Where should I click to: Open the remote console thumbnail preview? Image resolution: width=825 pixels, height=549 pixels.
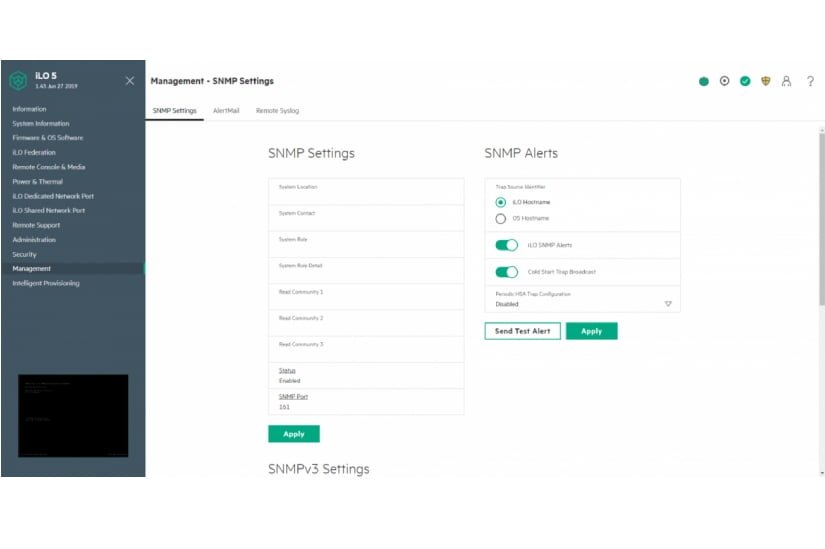coord(73,417)
